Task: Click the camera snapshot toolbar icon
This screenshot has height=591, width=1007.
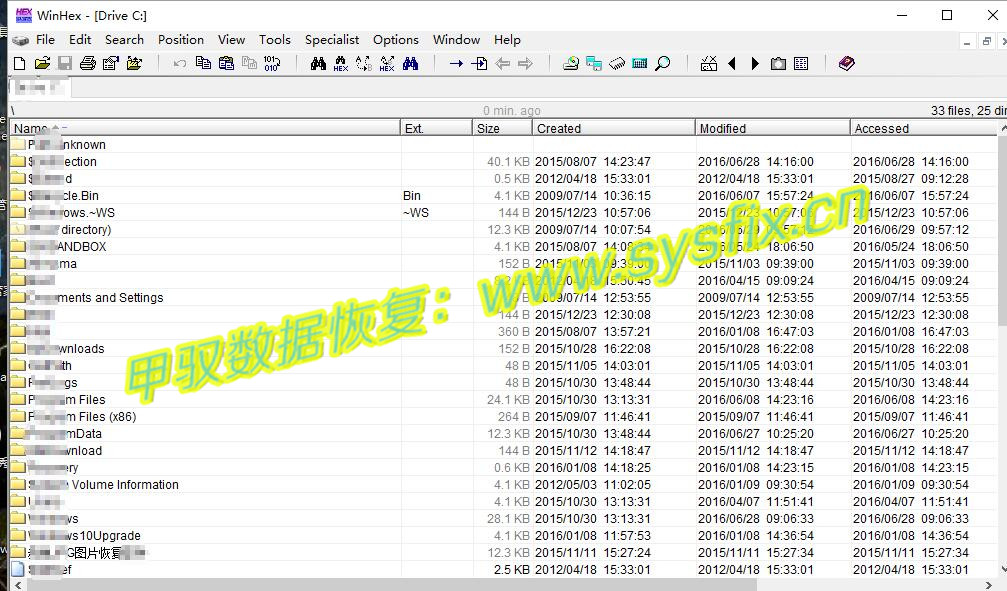Action: (x=778, y=63)
